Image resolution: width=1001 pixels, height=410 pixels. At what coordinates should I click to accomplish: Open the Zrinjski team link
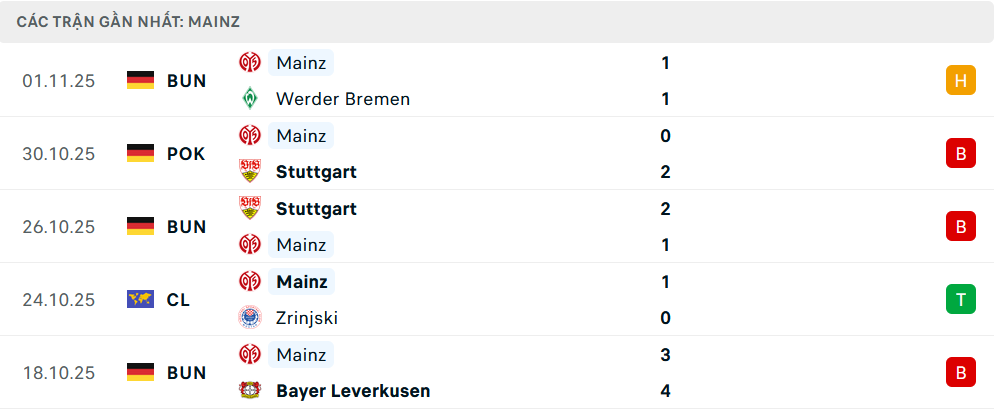click(306, 318)
